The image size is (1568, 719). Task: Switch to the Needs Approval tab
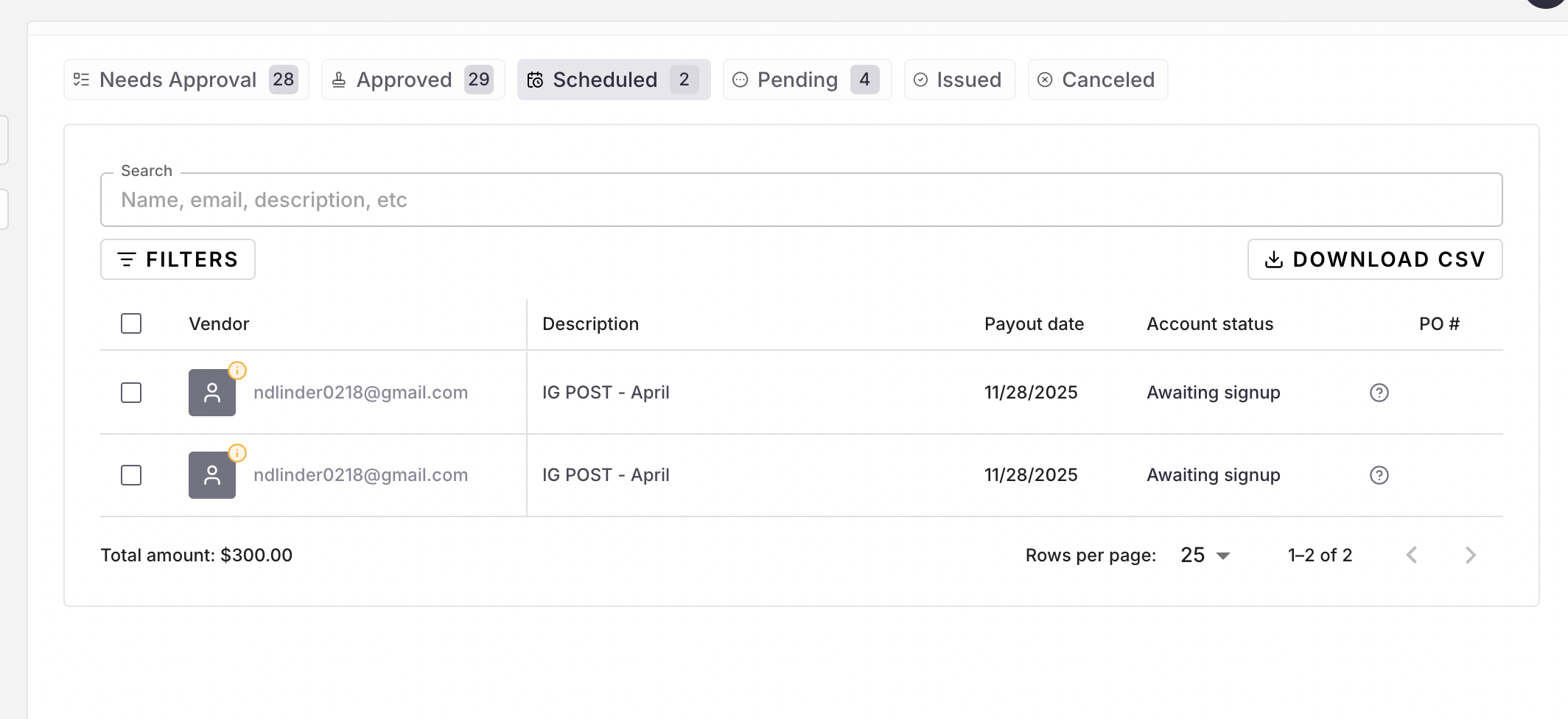click(186, 80)
